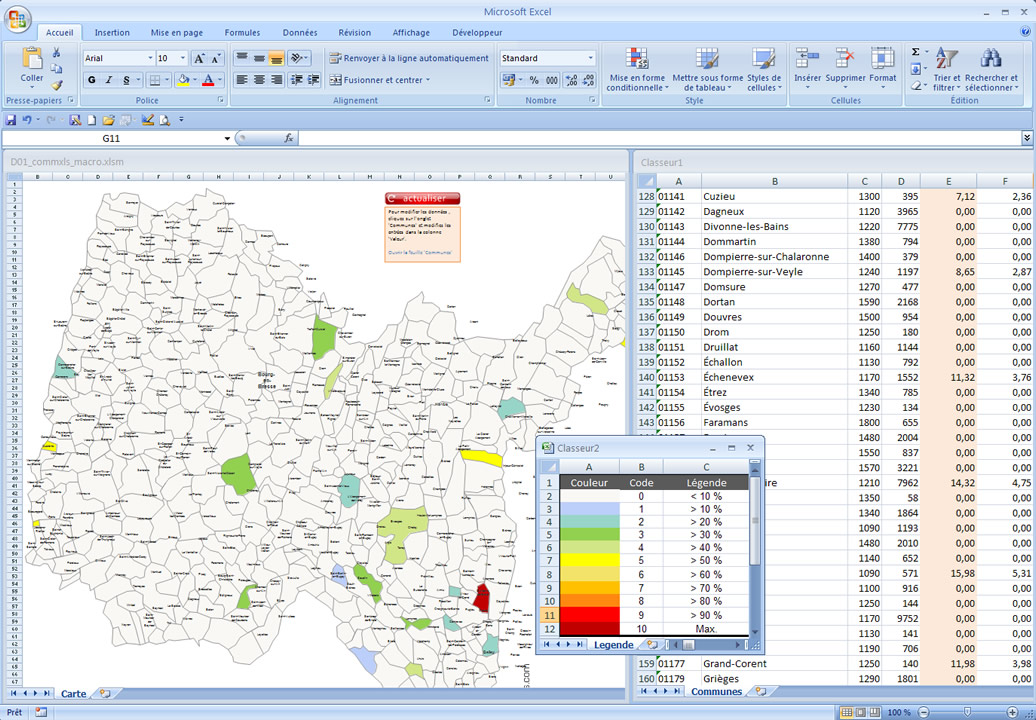Open Mettre sous forme de tableau menu
Image resolution: width=1036 pixels, height=720 pixels.
click(x=708, y=69)
